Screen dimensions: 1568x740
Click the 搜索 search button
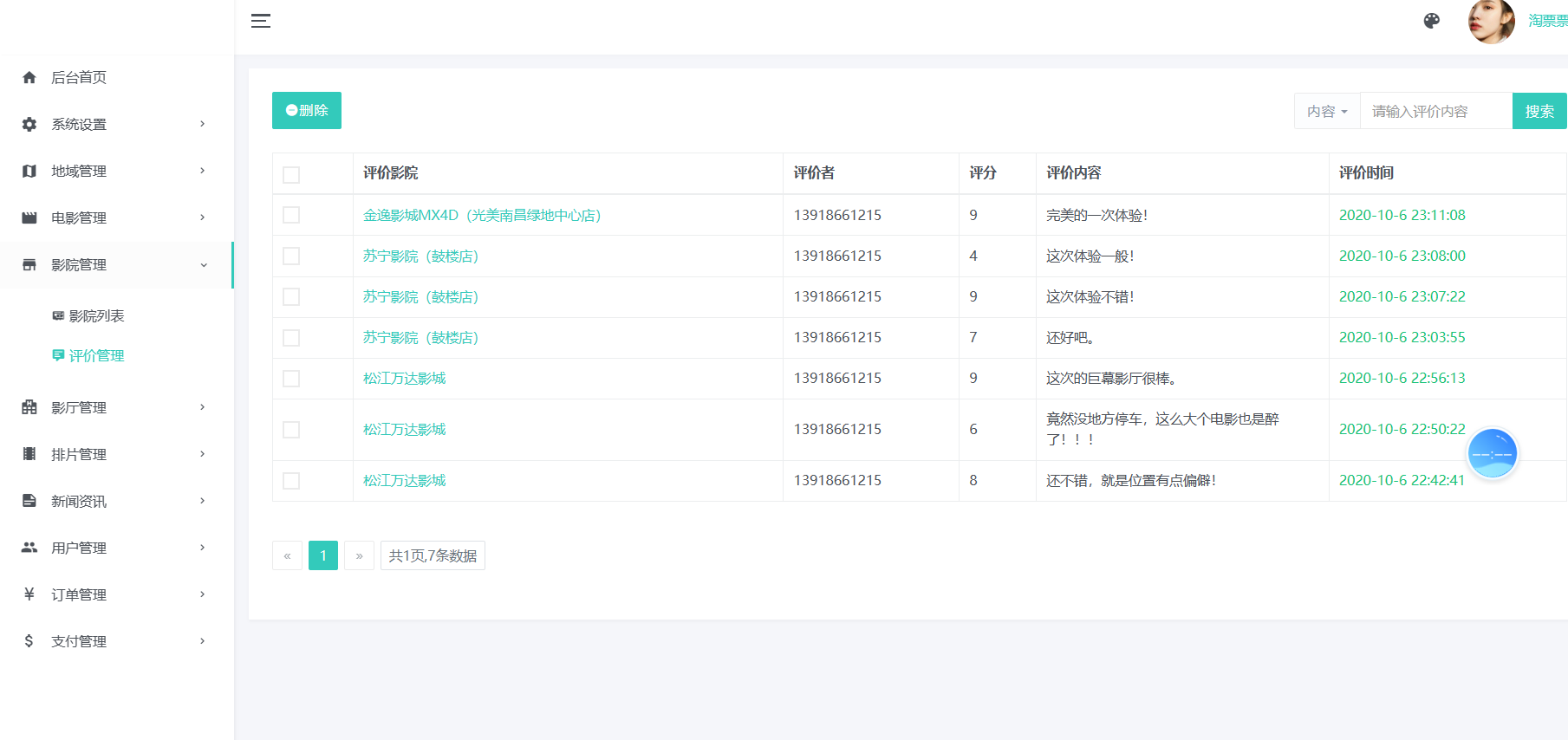[x=1539, y=112]
